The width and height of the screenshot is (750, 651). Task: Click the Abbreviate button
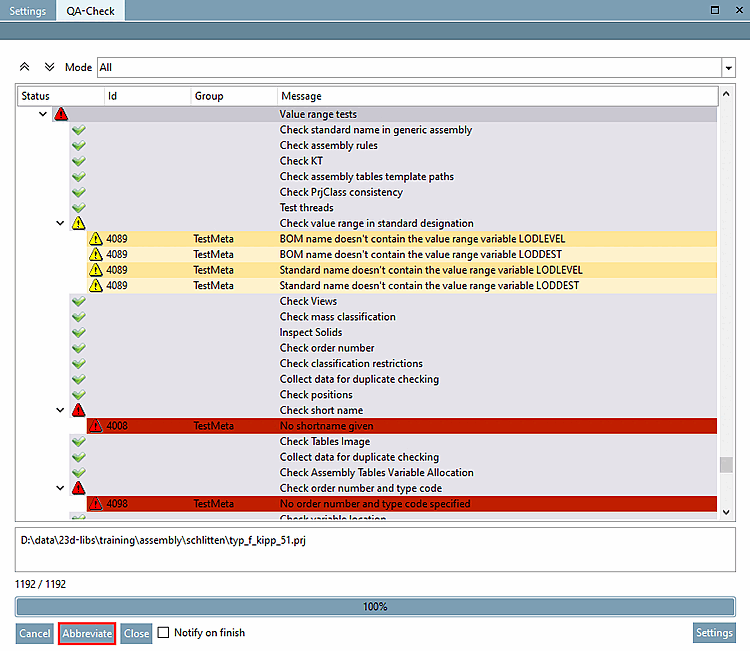tap(87, 633)
